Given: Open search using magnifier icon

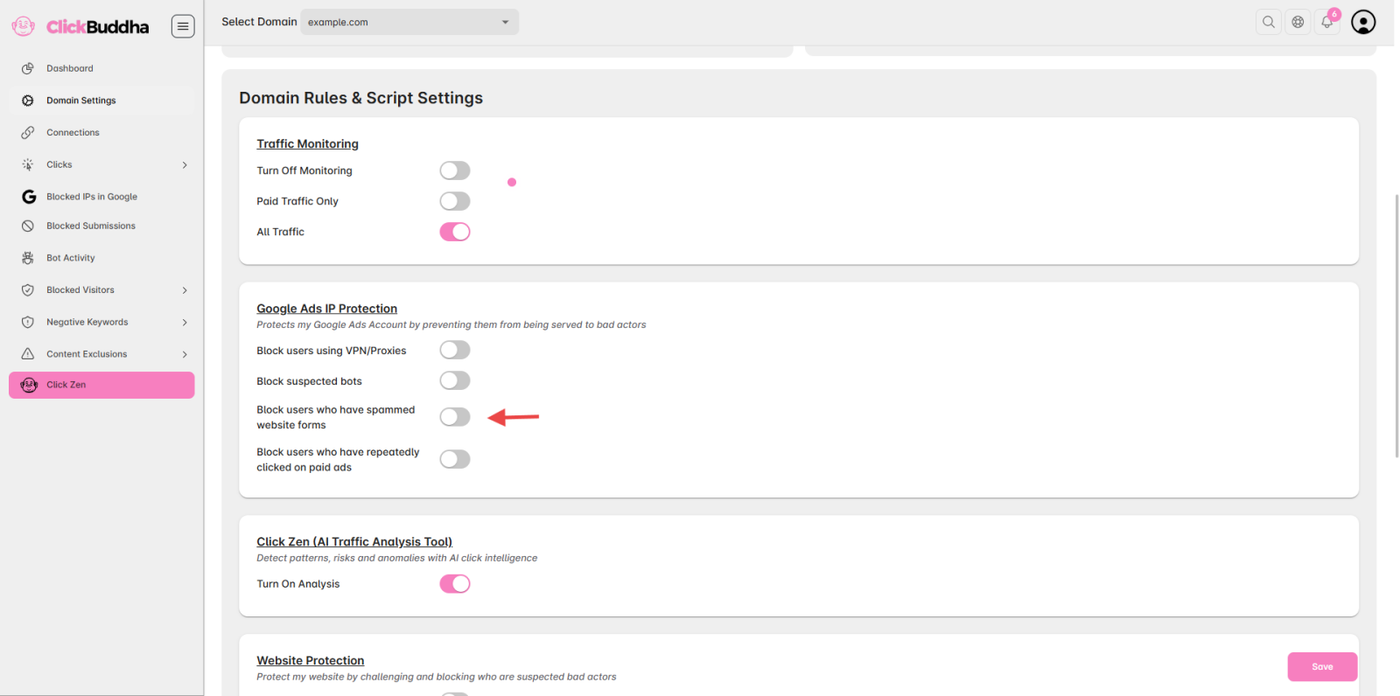Looking at the screenshot, I should (1268, 22).
